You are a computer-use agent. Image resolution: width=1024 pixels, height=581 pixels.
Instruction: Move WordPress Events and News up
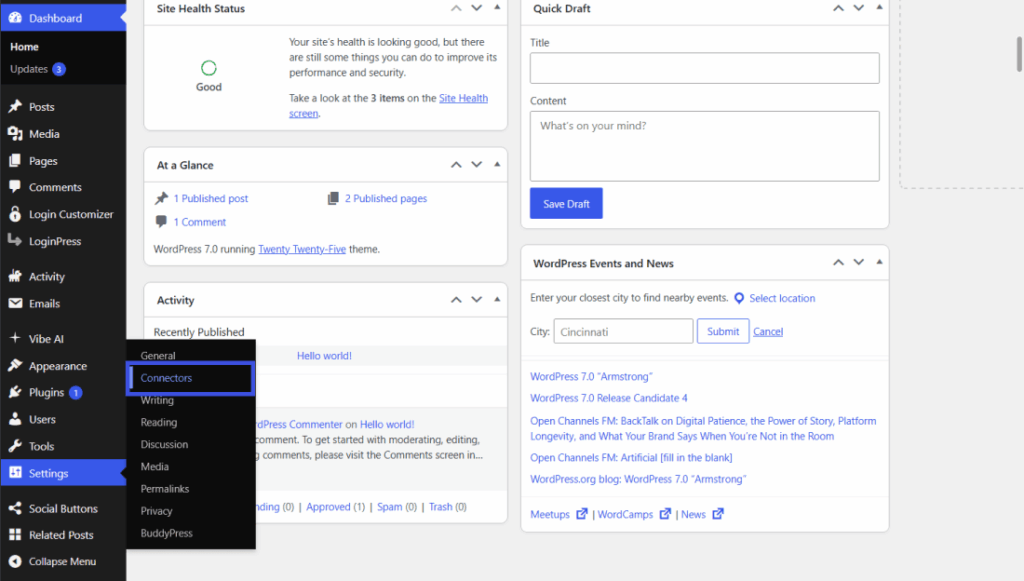pyautogui.click(x=839, y=263)
